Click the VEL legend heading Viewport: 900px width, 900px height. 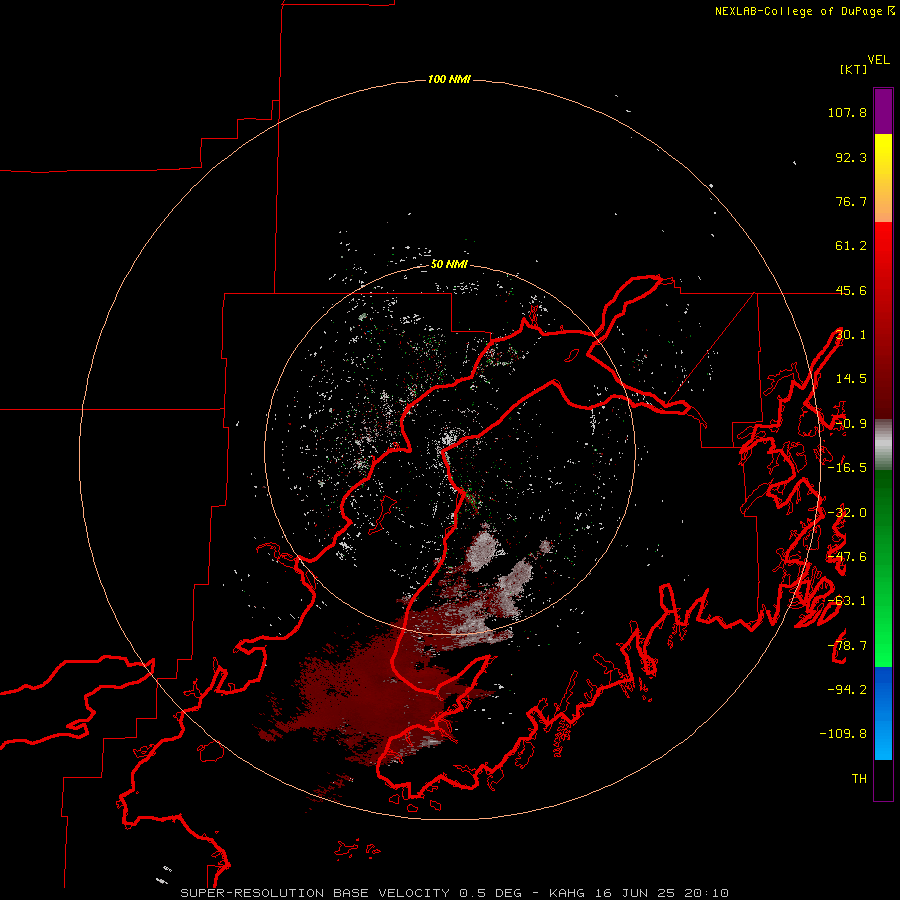[x=878, y=60]
